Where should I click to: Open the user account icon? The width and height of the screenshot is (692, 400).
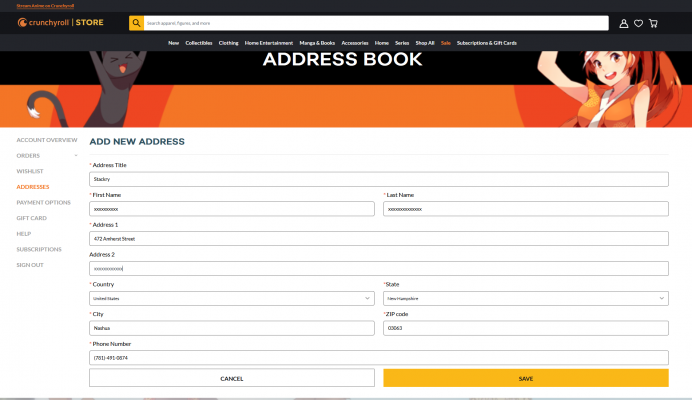(x=624, y=23)
